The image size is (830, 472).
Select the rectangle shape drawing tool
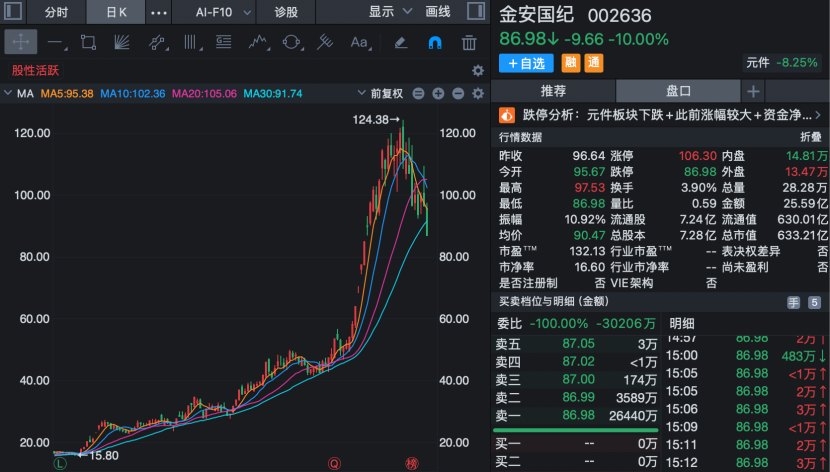pyautogui.click(x=88, y=42)
